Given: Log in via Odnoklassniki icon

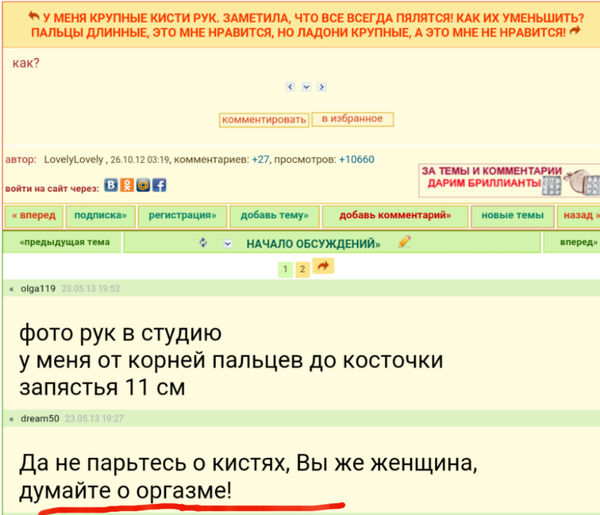Looking at the screenshot, I should click(x=128, y=185).
